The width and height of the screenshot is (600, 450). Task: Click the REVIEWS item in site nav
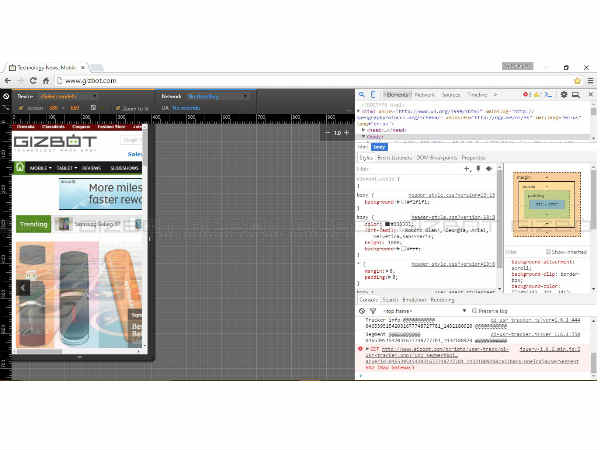pyautogui.click(x=91, y=168)
